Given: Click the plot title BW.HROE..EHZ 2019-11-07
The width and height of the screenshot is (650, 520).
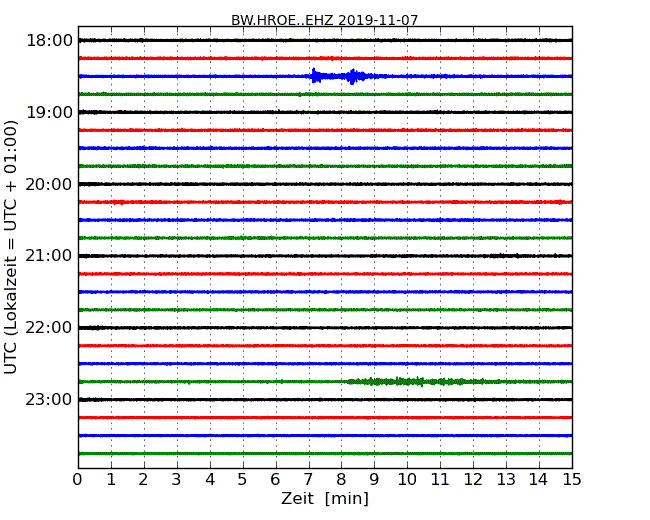Looking at the screenshot, I should (324, 20).
